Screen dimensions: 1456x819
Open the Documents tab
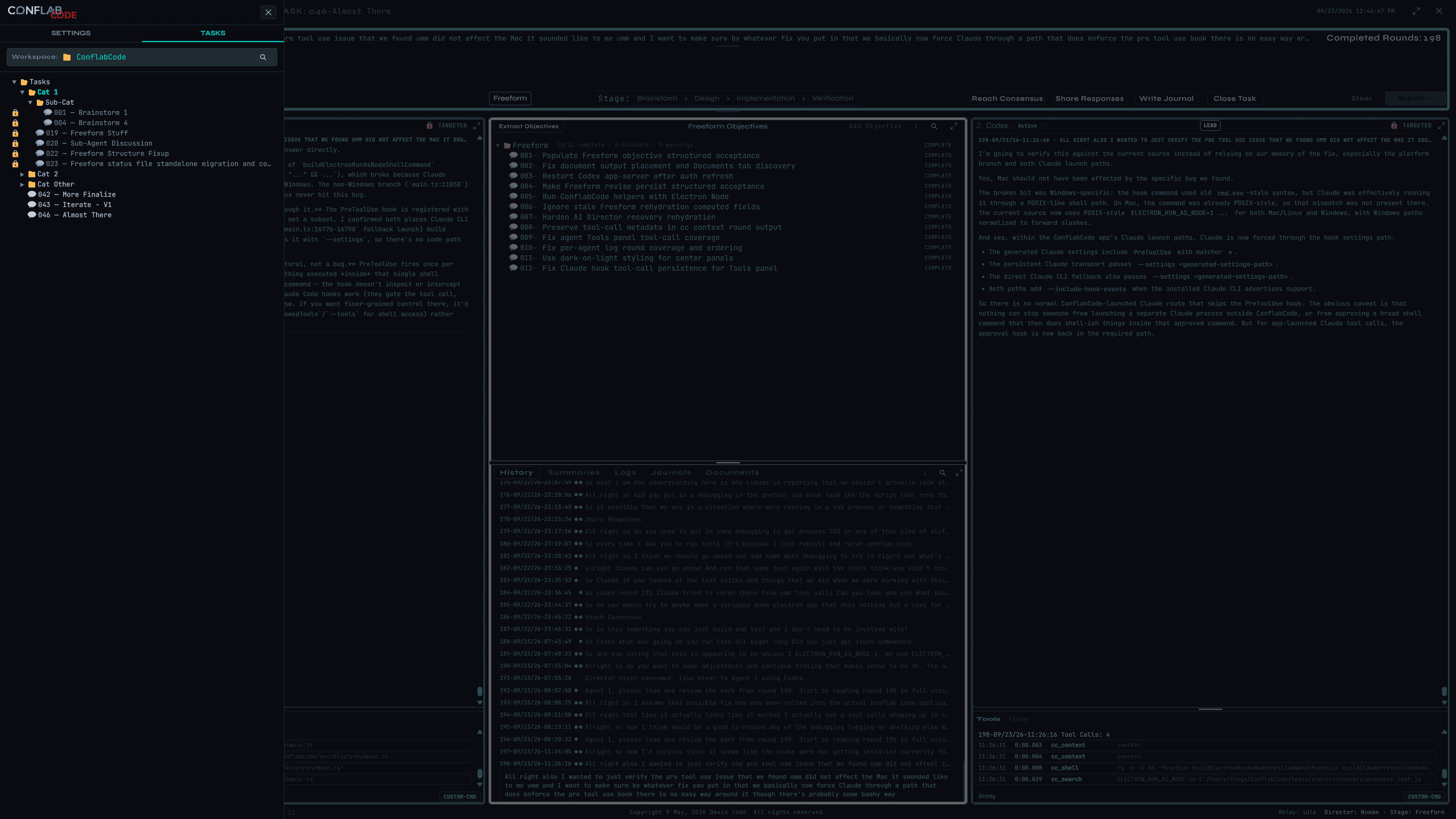[733, 473]
